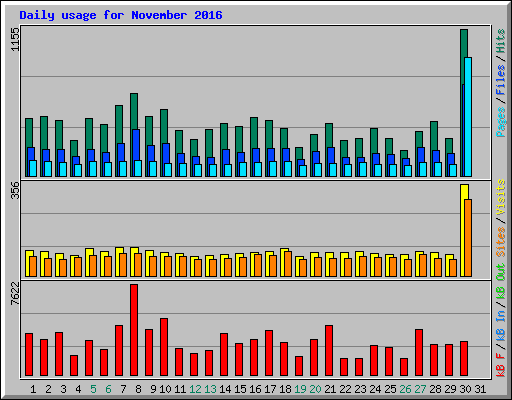The height and width of the screenshot is (400, 512).
Task: Select the "Files" legend label
Action: click(x=501, y=79)
